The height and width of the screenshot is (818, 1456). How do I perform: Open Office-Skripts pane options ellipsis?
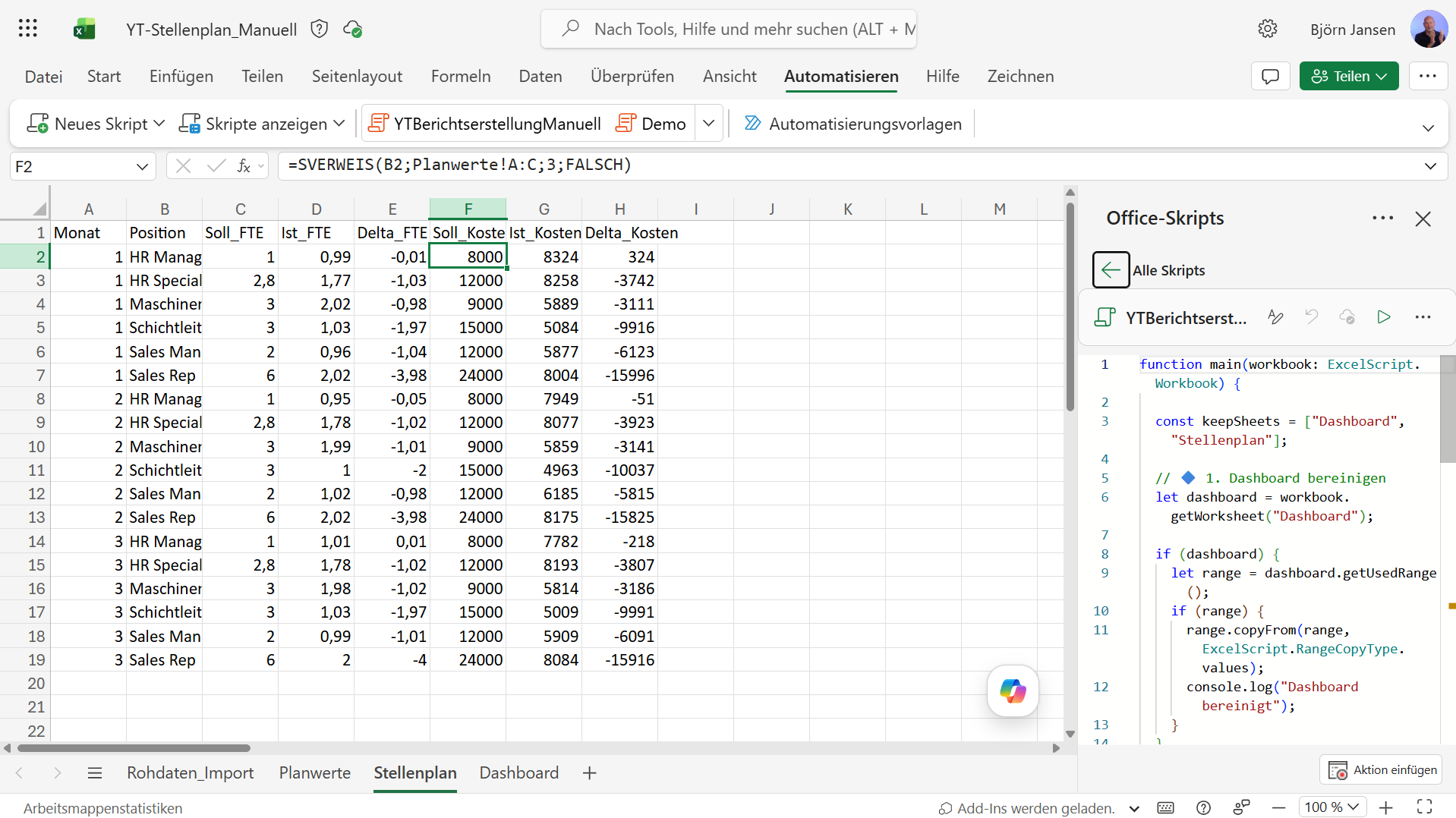pos(1382,218)
